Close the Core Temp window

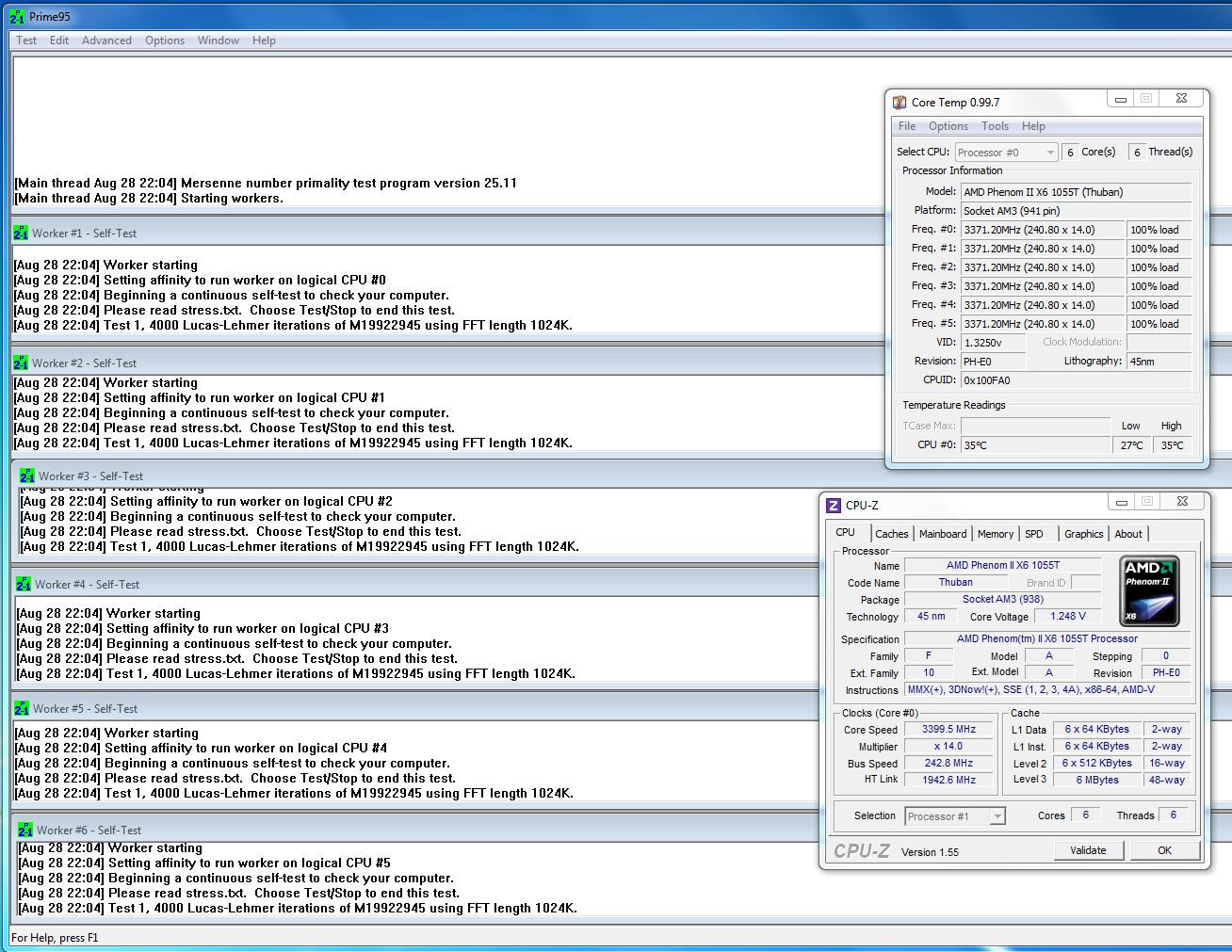(x=1181, y=99)
